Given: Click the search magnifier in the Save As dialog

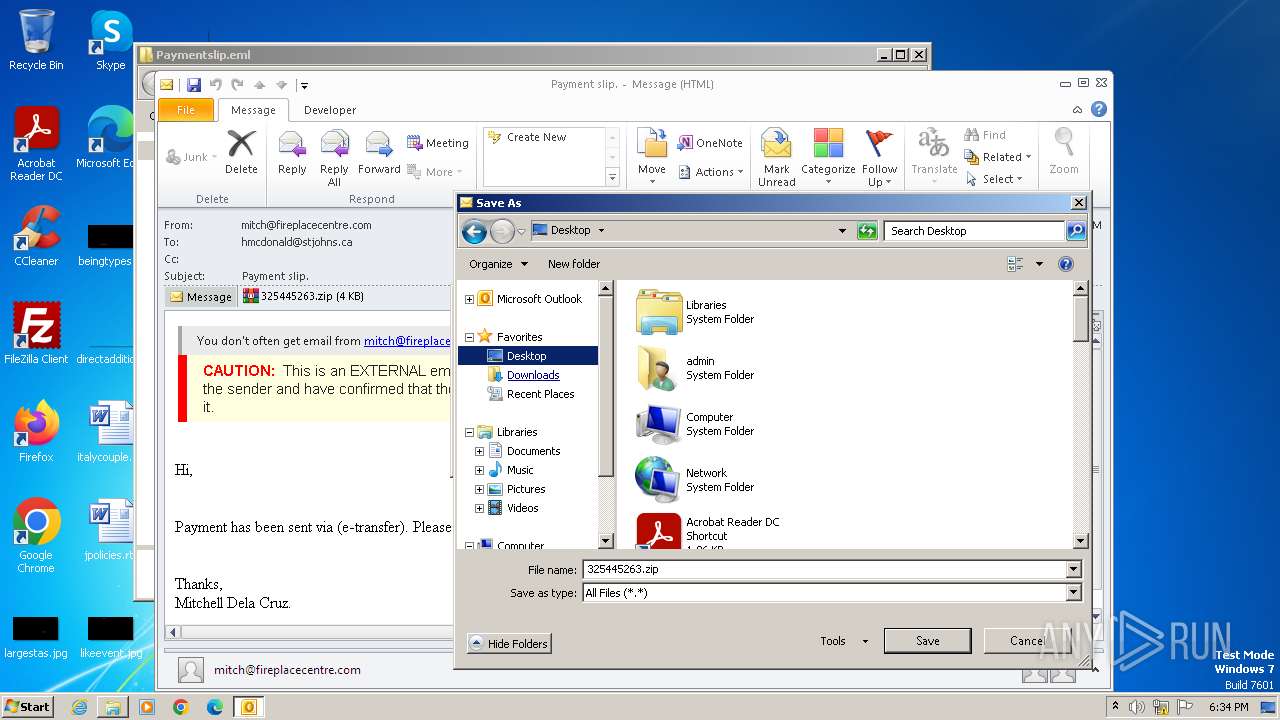Looking at the screenshot, I should click(x=1075, y=231).
